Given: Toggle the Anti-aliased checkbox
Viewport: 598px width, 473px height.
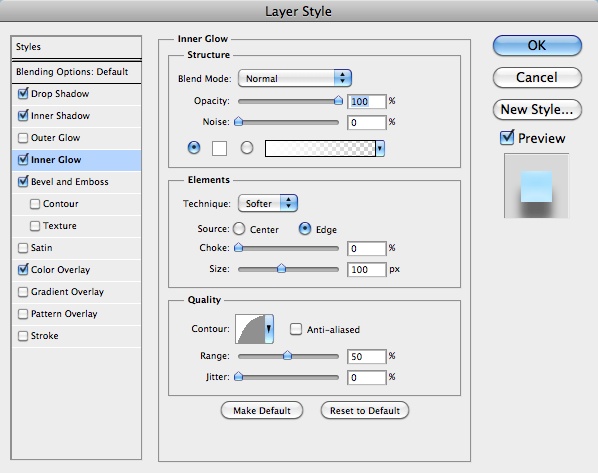Looking at the screenshot, I should pos(296,329).
